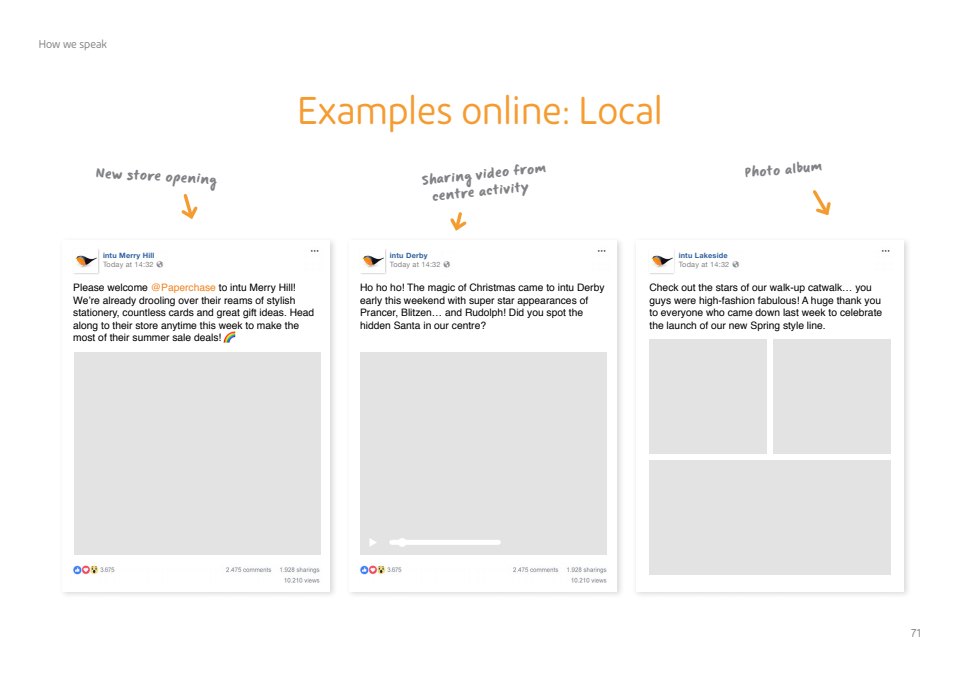View the 2,475 comments on Derby post

point(535,570)
